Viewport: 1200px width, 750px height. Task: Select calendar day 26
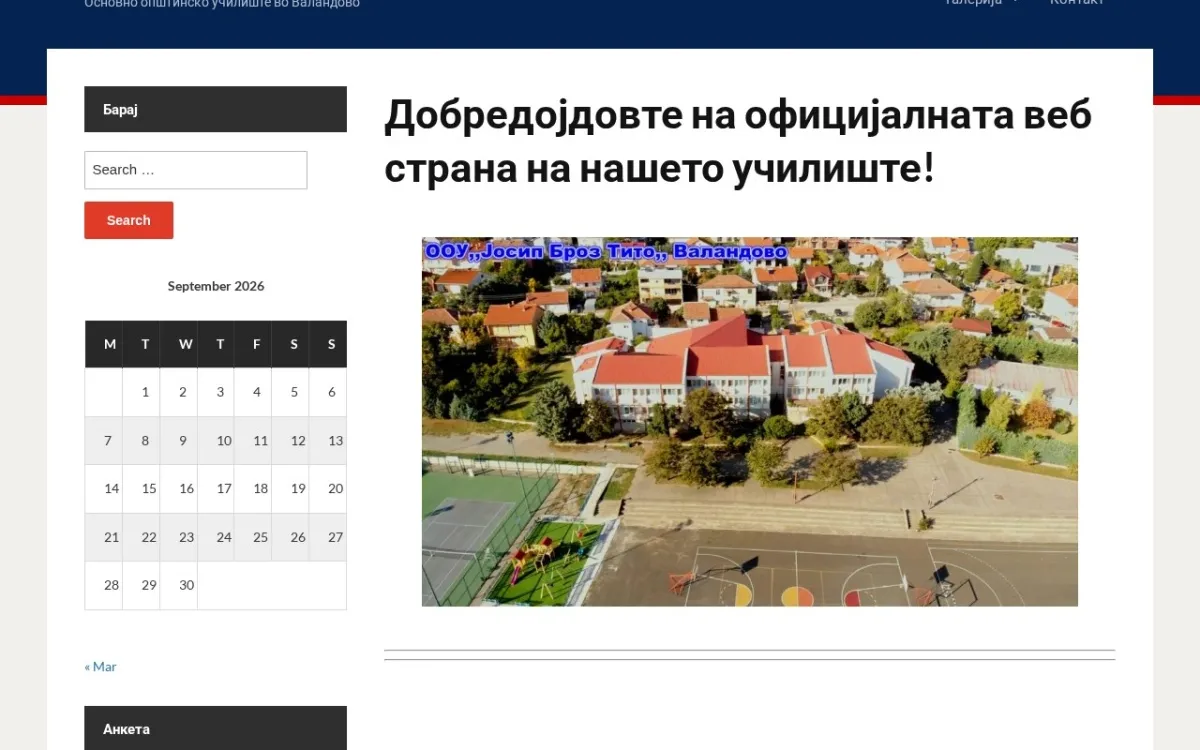coord(290,537)
